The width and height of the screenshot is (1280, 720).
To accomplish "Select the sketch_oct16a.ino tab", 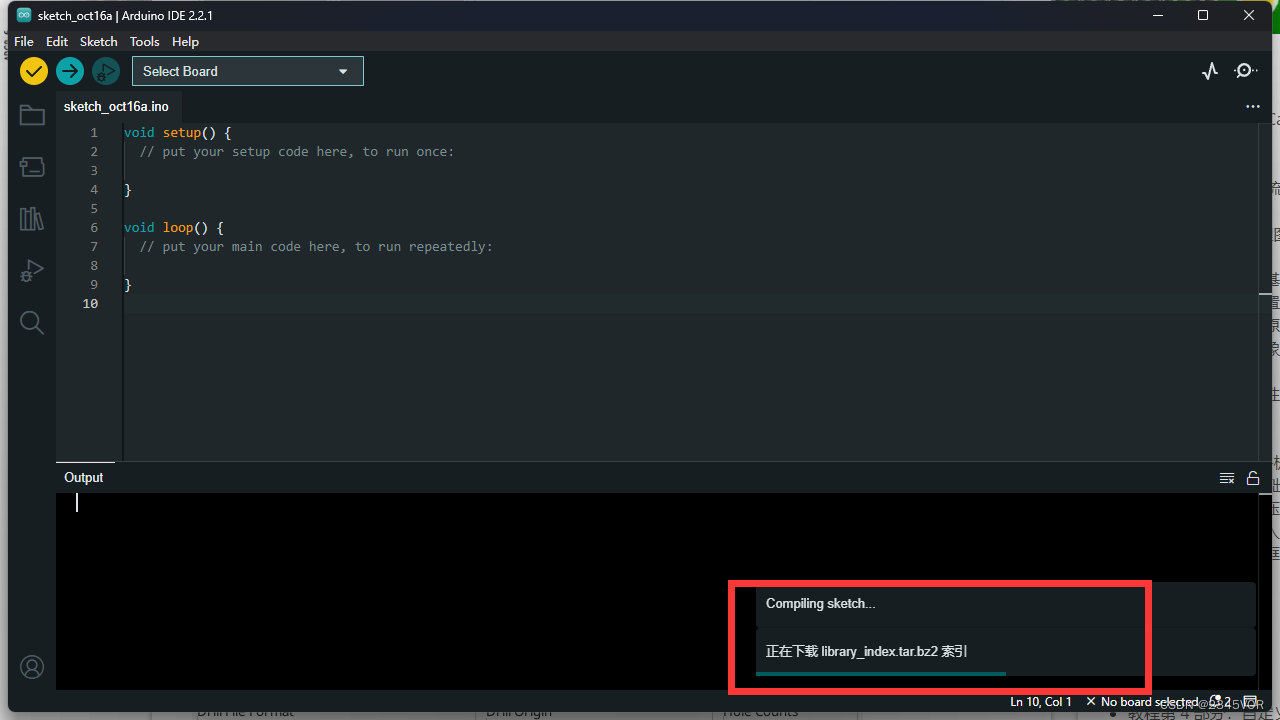I will click(116, 106).
